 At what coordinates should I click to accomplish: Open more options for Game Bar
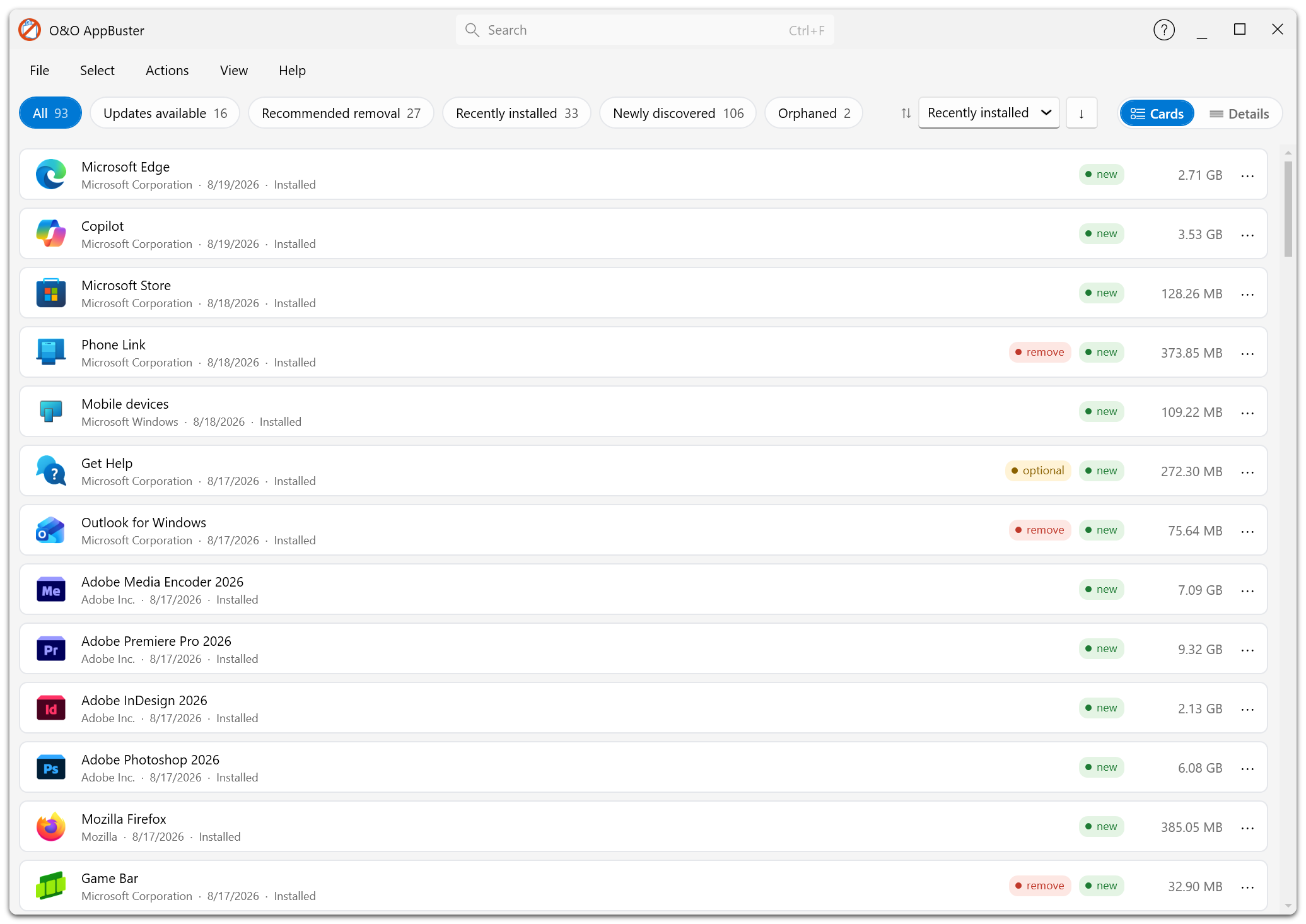[1247, 887]
